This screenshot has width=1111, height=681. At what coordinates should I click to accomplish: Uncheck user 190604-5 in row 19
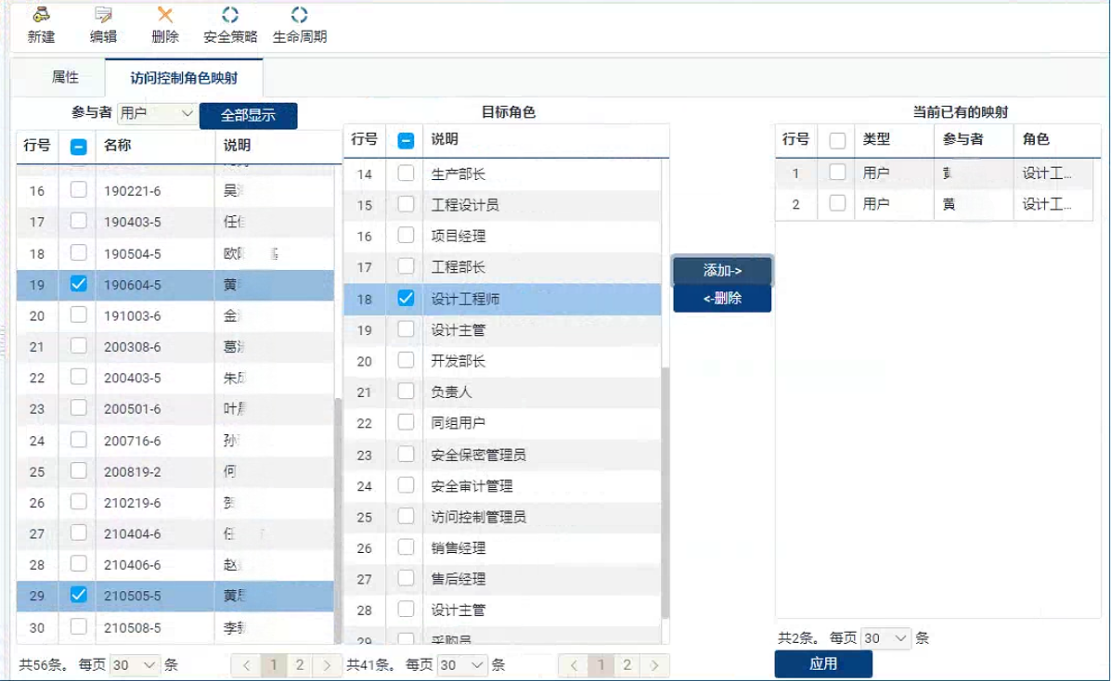point(78,285)
